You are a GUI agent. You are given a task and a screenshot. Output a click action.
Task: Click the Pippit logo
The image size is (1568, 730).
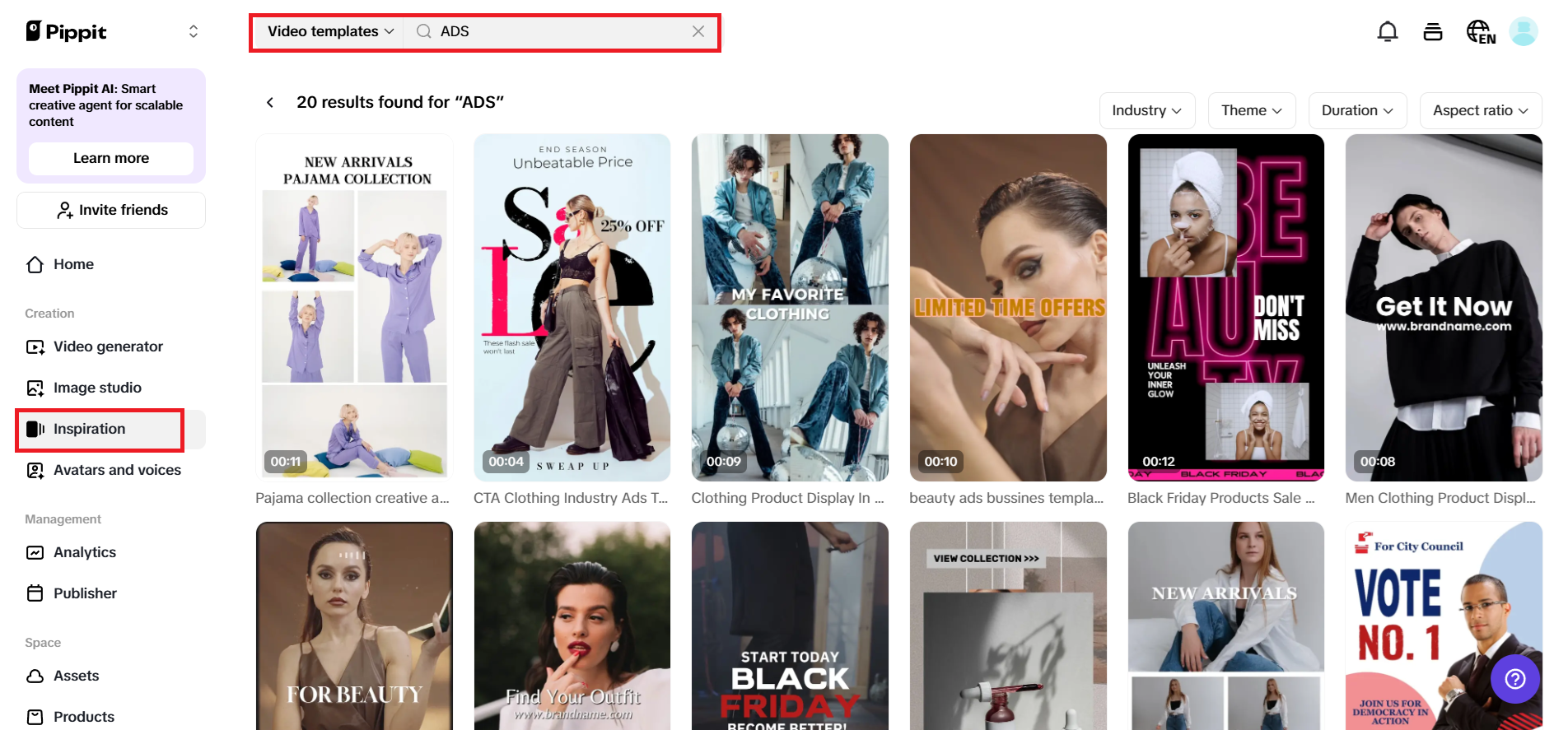[x=66, y=31]
